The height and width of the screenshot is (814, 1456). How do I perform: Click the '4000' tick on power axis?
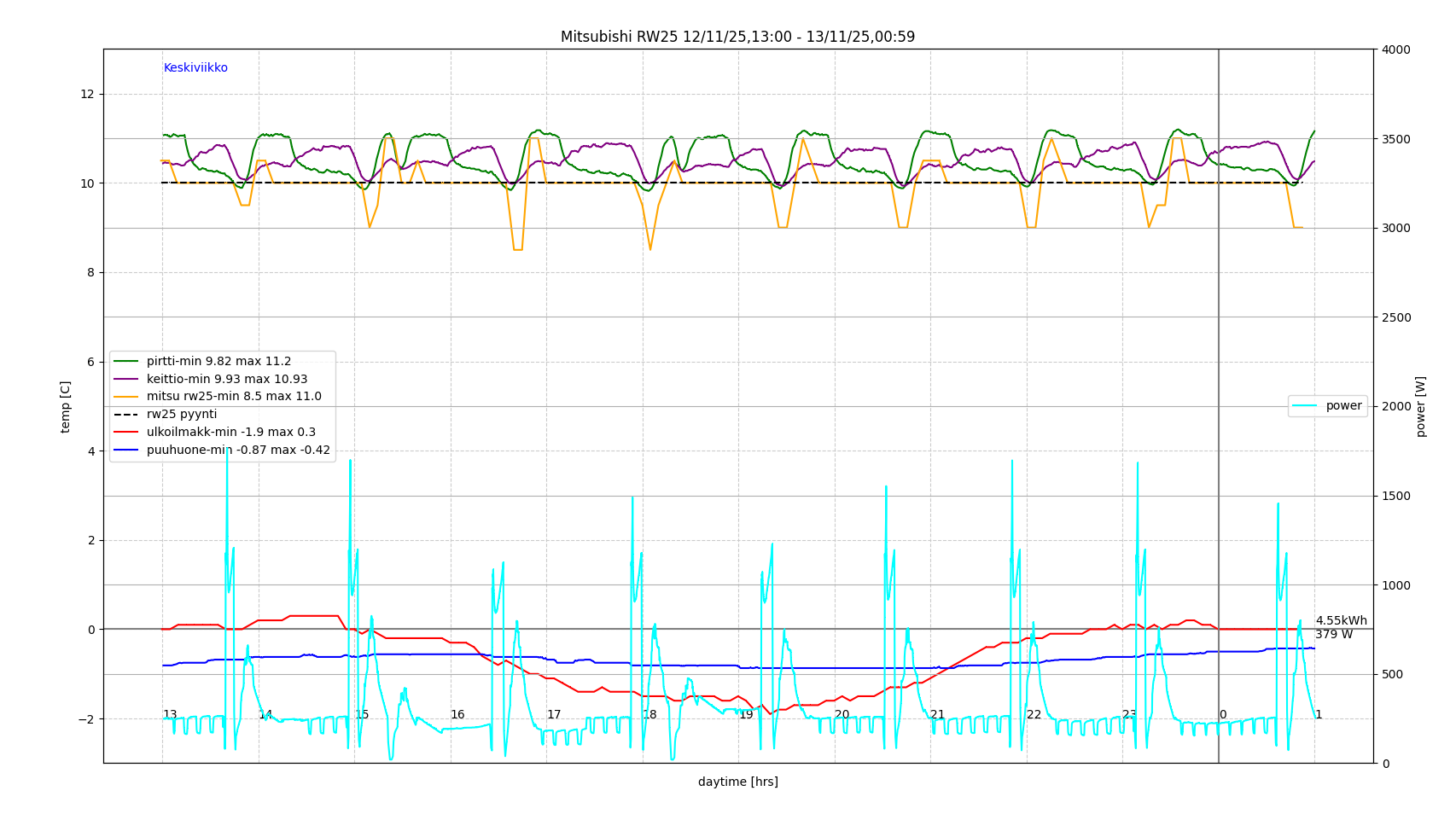[1395, 50]
